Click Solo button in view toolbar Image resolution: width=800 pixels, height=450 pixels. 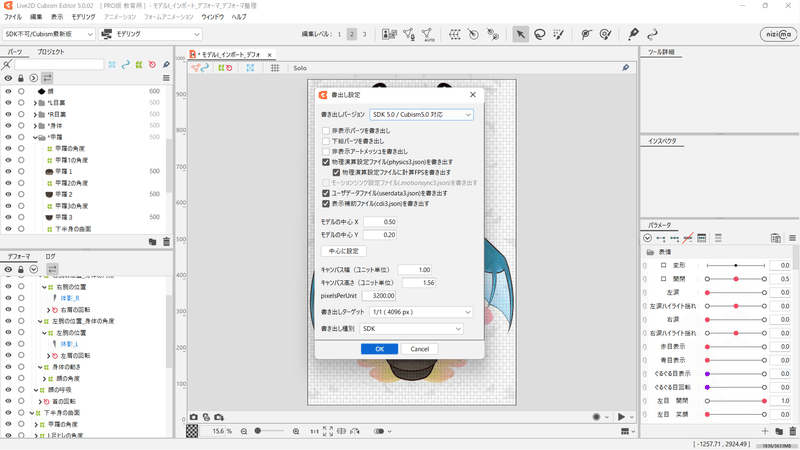(300, 68)
